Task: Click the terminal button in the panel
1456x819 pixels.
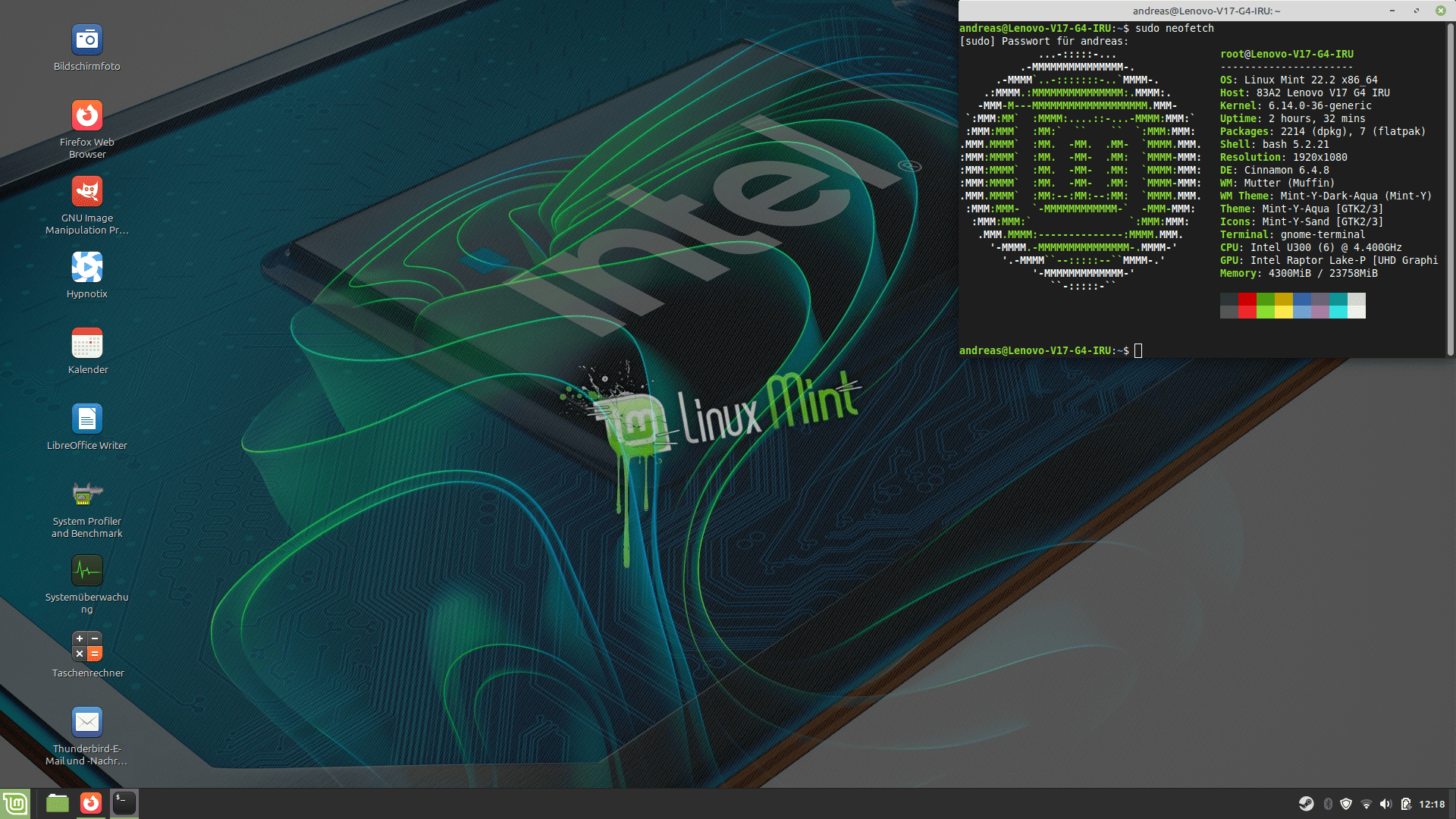Action: [x=124, y=804]
